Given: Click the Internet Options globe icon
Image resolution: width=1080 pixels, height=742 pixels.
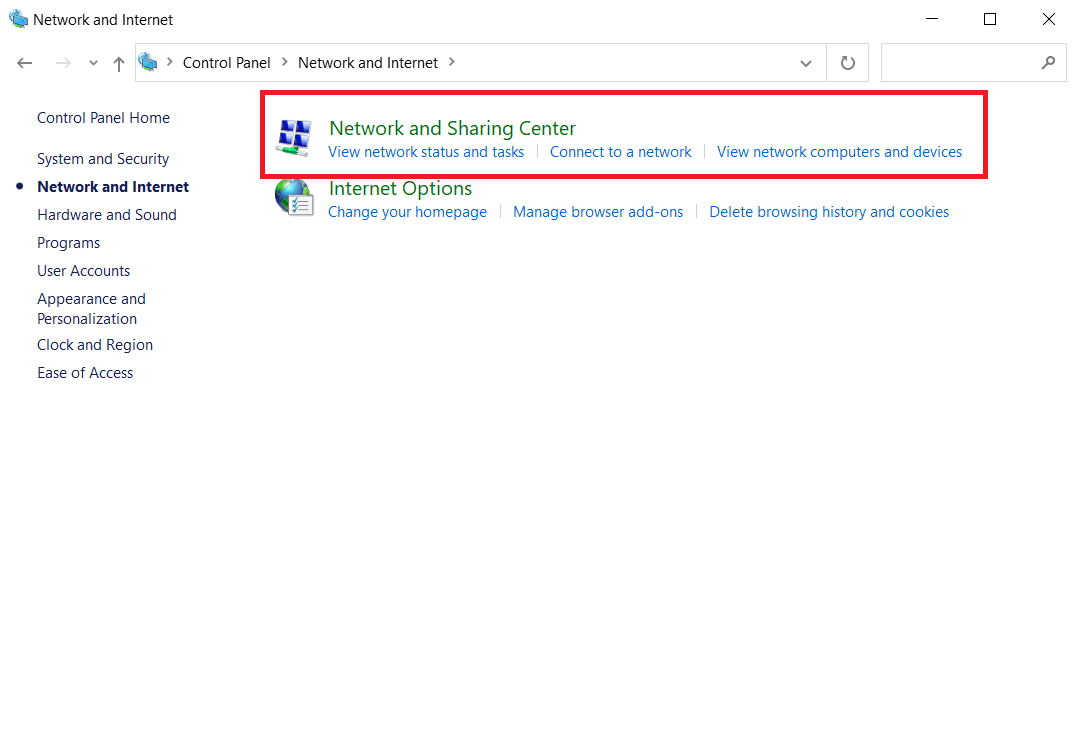Looking at the screenshot, I should click(x=294, y=198).
